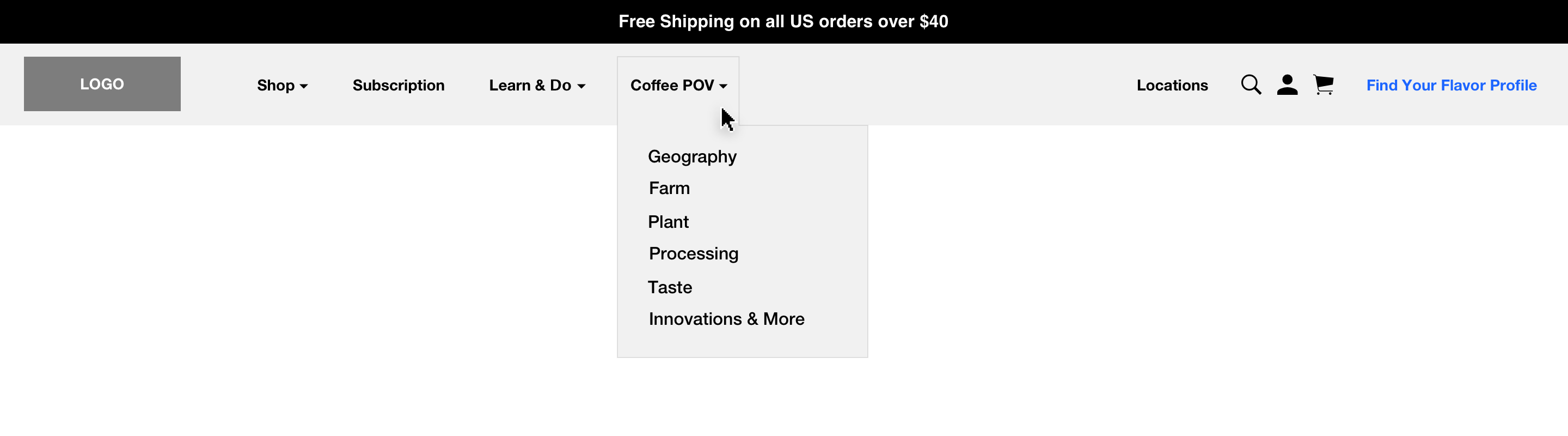Collapse the Coffee POV dropdown

[x=679, y=85]
